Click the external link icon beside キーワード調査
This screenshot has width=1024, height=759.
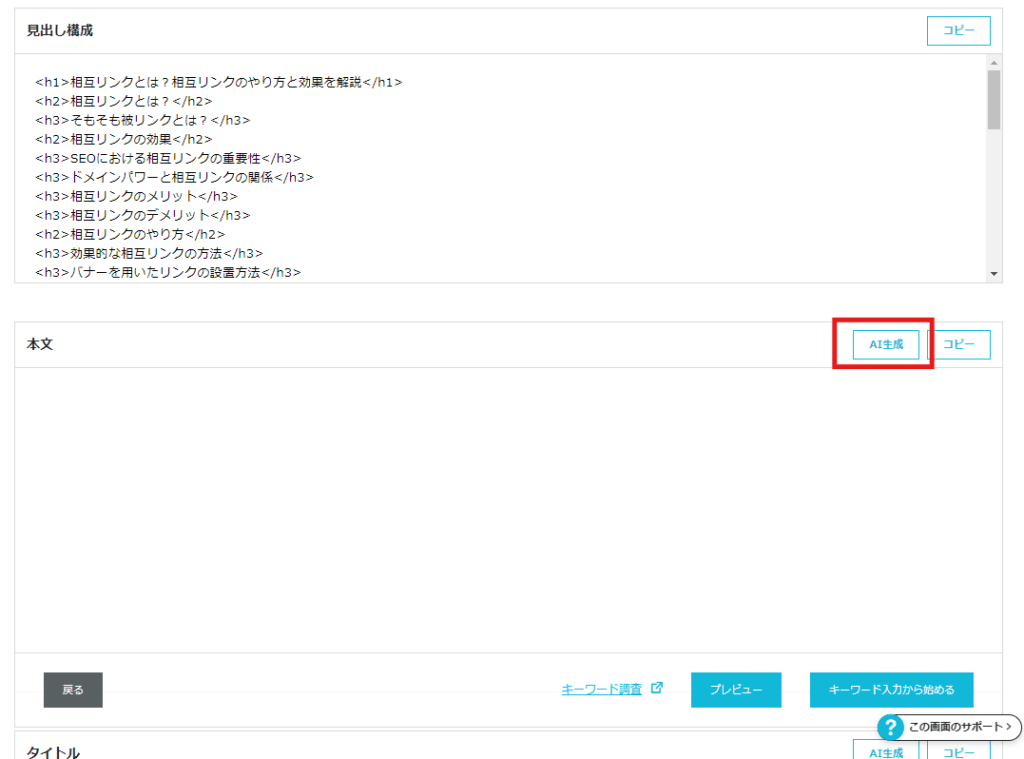pos(657,688)
